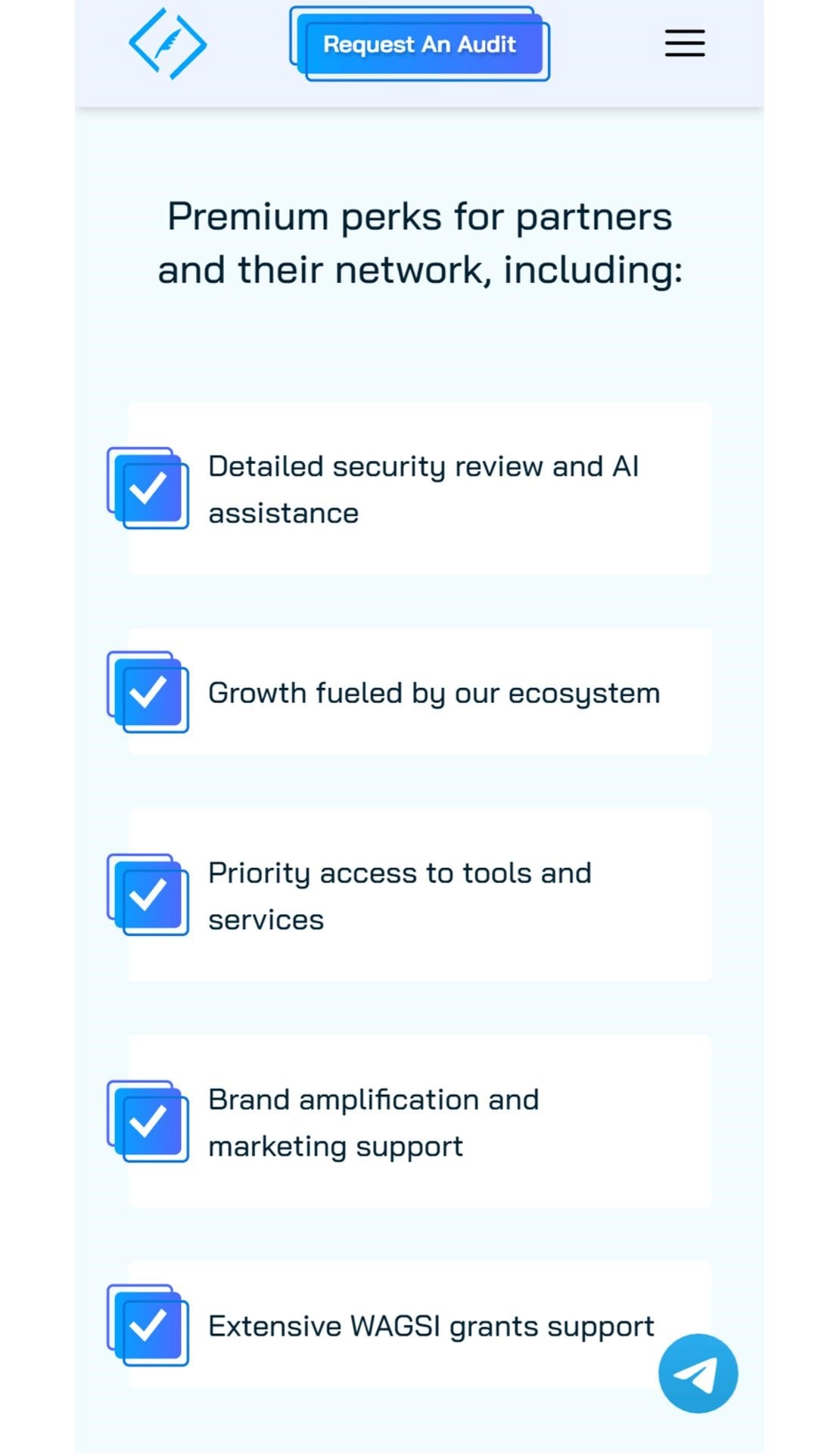Toggle the Detailed security review checkbox
Viewport: 840px width, 1453px height.
point(148,488)
